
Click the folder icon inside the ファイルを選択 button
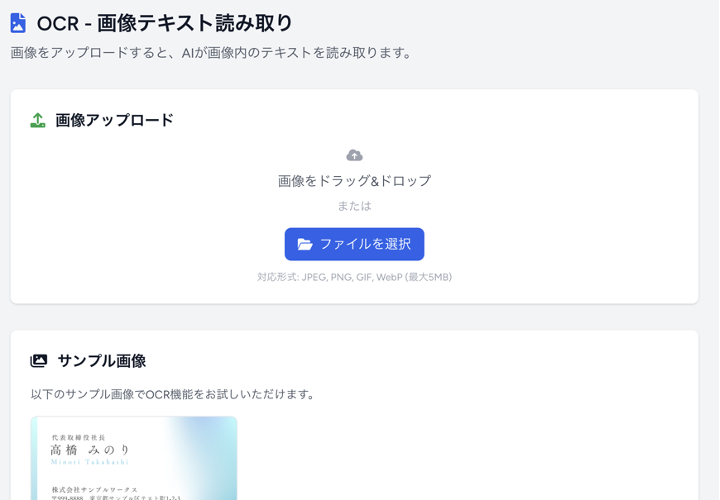pos(305,244)
